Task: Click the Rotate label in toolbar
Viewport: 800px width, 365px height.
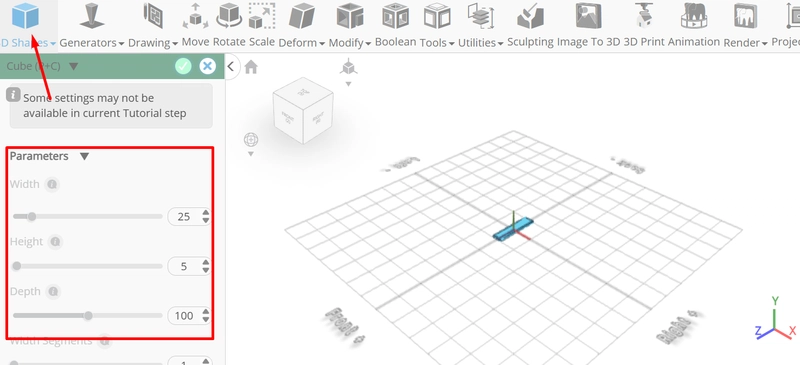Action: point(229,42)
